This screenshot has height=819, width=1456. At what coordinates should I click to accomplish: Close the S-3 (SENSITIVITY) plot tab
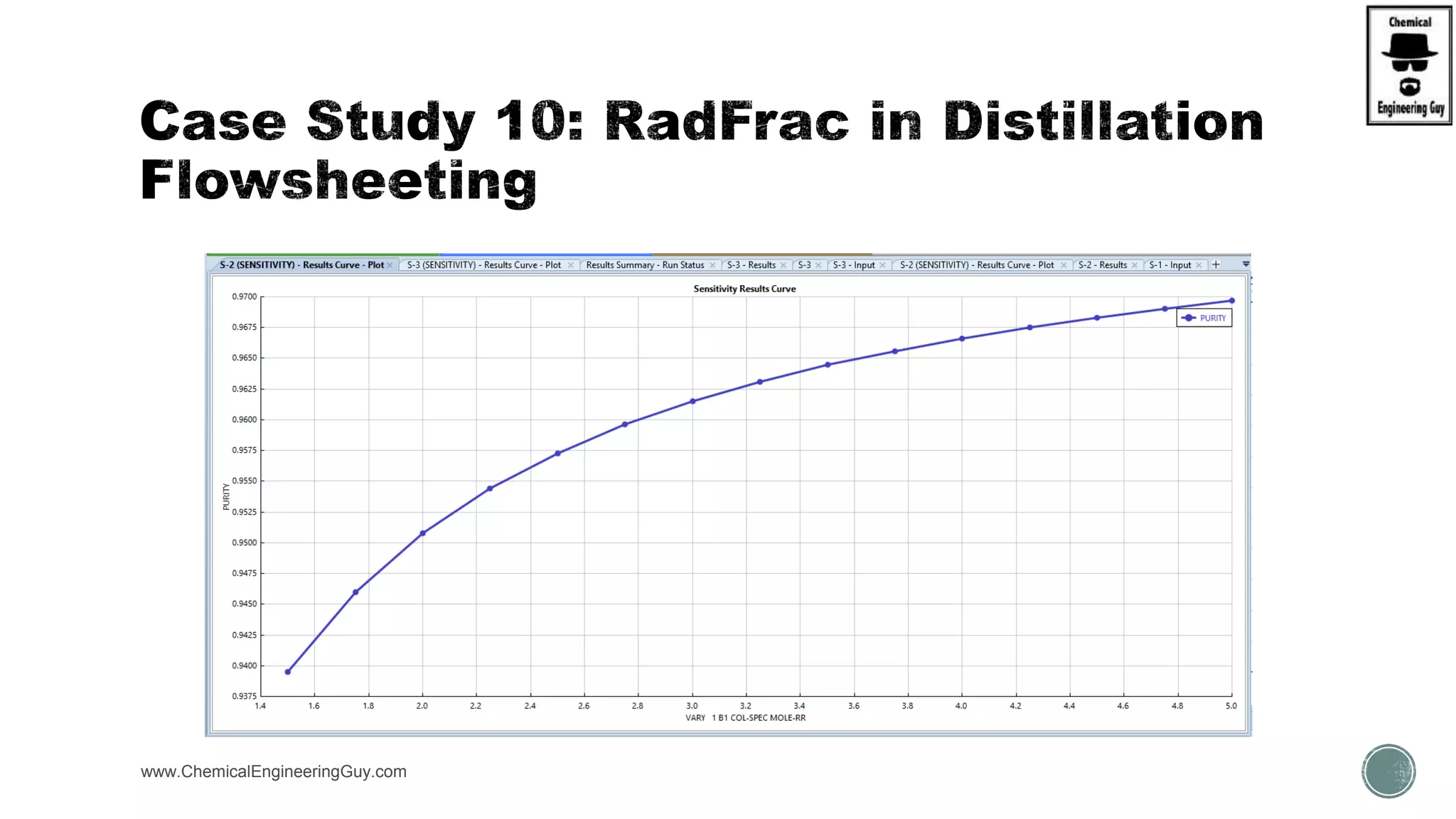click(570, 265)
